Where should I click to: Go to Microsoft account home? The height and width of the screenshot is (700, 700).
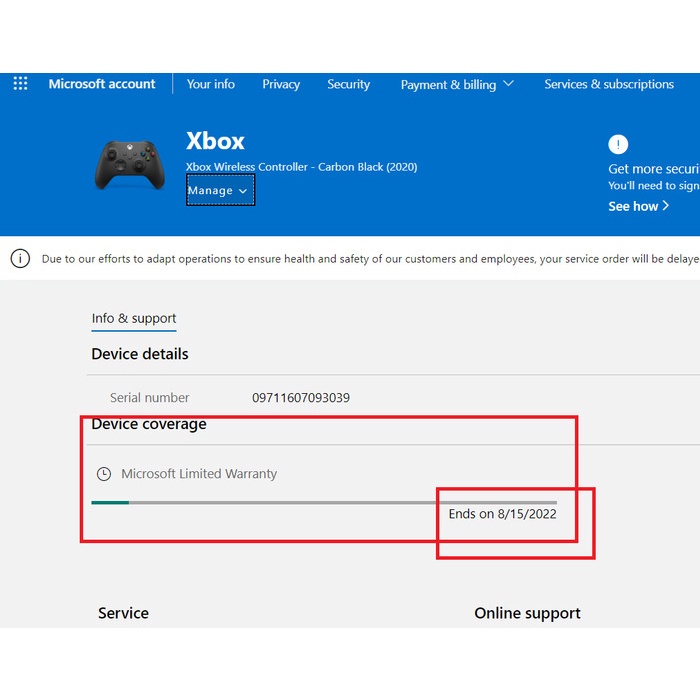102,84
